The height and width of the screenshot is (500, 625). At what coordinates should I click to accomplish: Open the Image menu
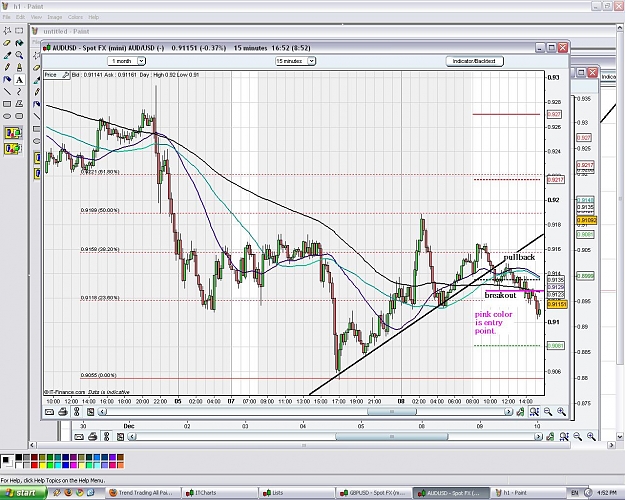click(x=55, y=17)
